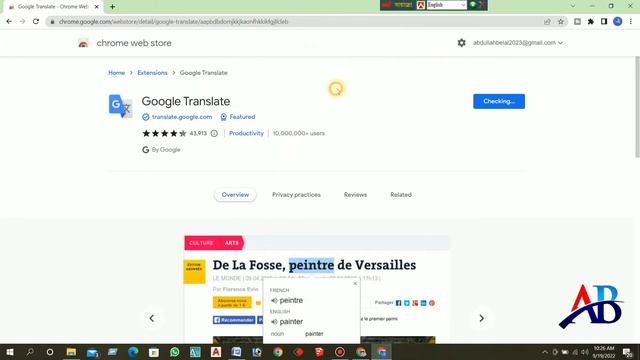Open File Explorer from taskbar
Screen dimensions: 640x360
[x=71, y=352]
